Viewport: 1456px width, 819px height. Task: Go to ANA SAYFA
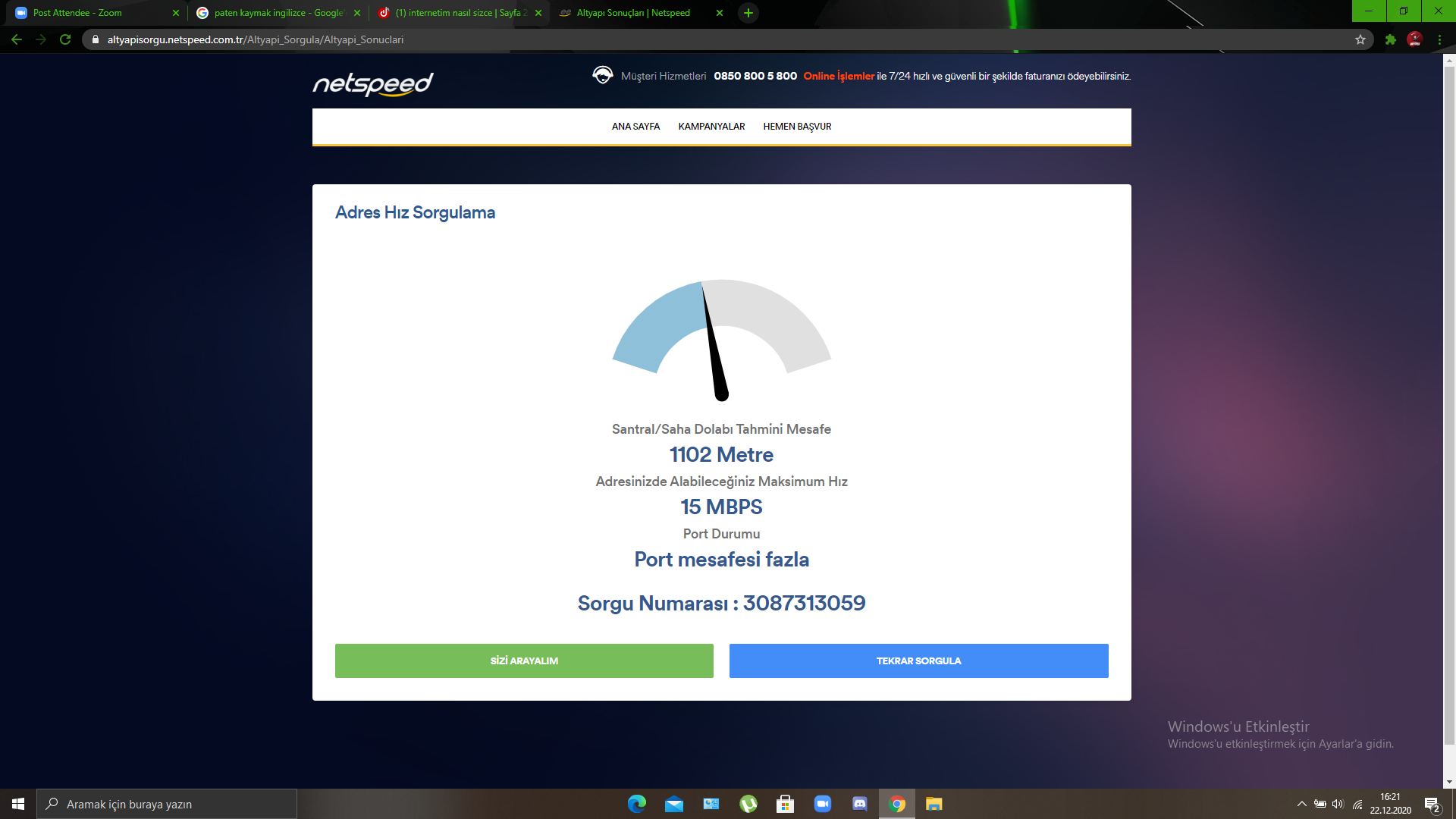pos(635,127)
